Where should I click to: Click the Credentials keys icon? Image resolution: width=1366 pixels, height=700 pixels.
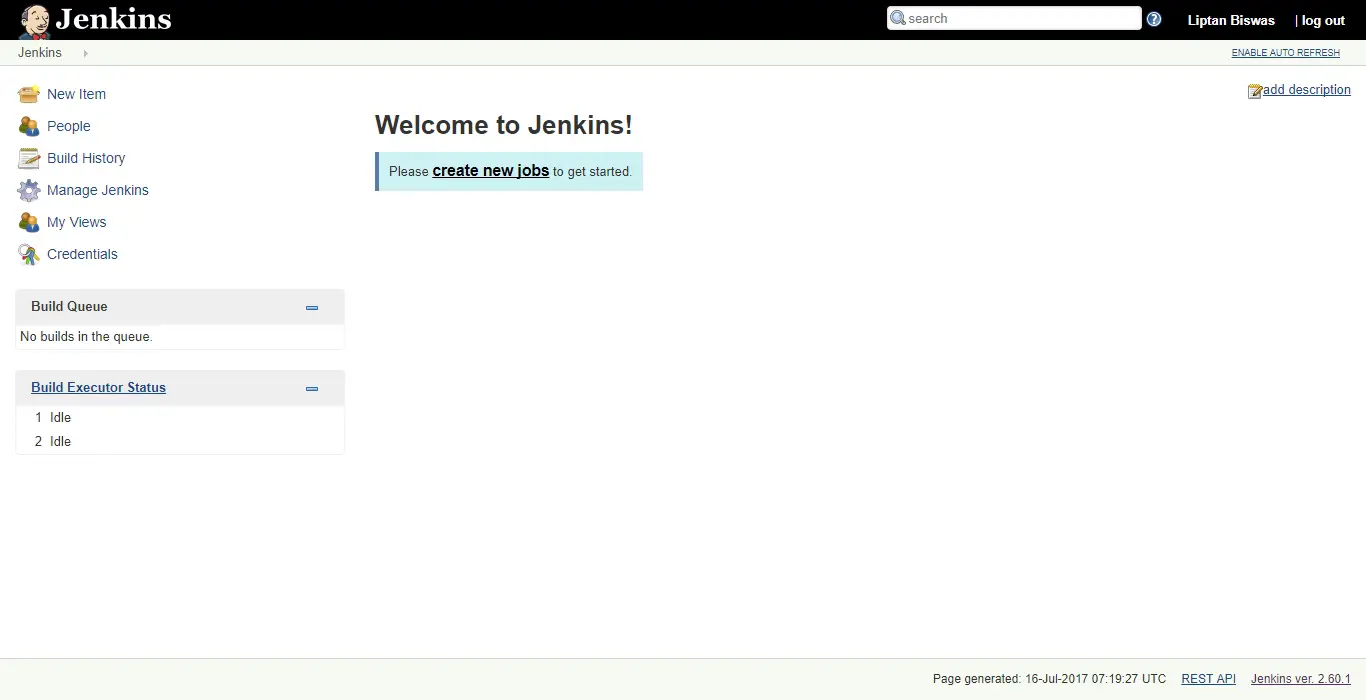[x=29, y=254]
